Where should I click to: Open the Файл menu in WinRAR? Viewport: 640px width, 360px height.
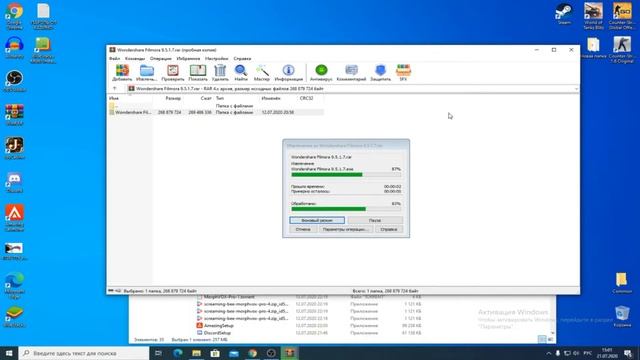115,58
